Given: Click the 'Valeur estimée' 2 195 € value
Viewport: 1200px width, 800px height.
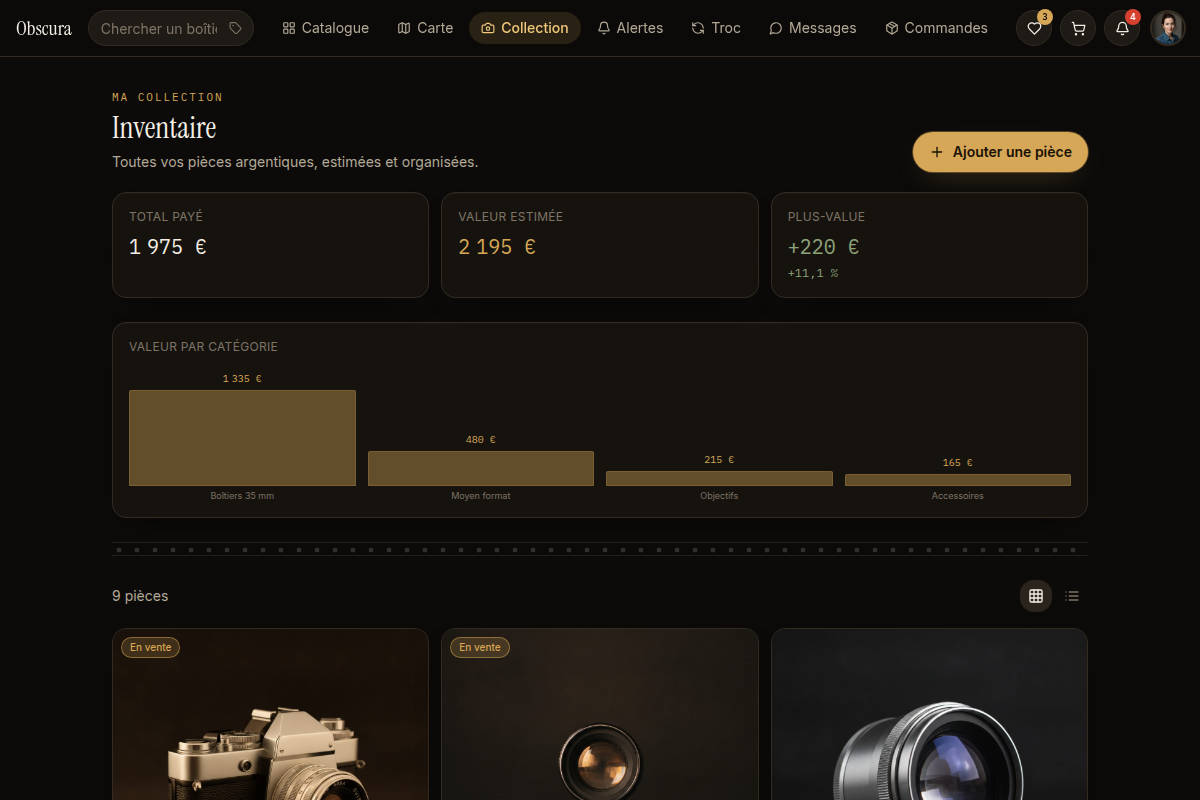Looking at the screenshot, I should (497, 247).
